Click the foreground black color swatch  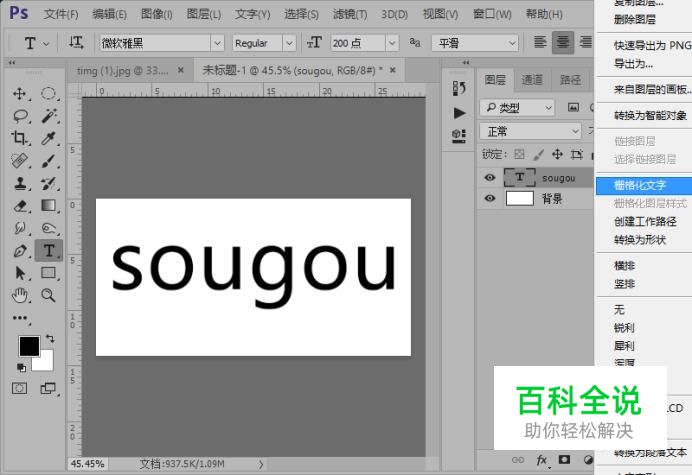tap(29, 346)
